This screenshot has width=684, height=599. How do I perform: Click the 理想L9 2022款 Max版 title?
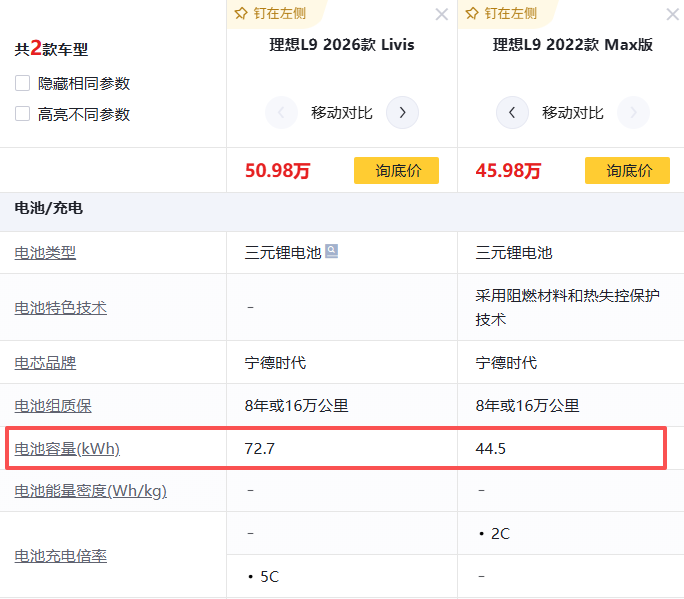573,44
